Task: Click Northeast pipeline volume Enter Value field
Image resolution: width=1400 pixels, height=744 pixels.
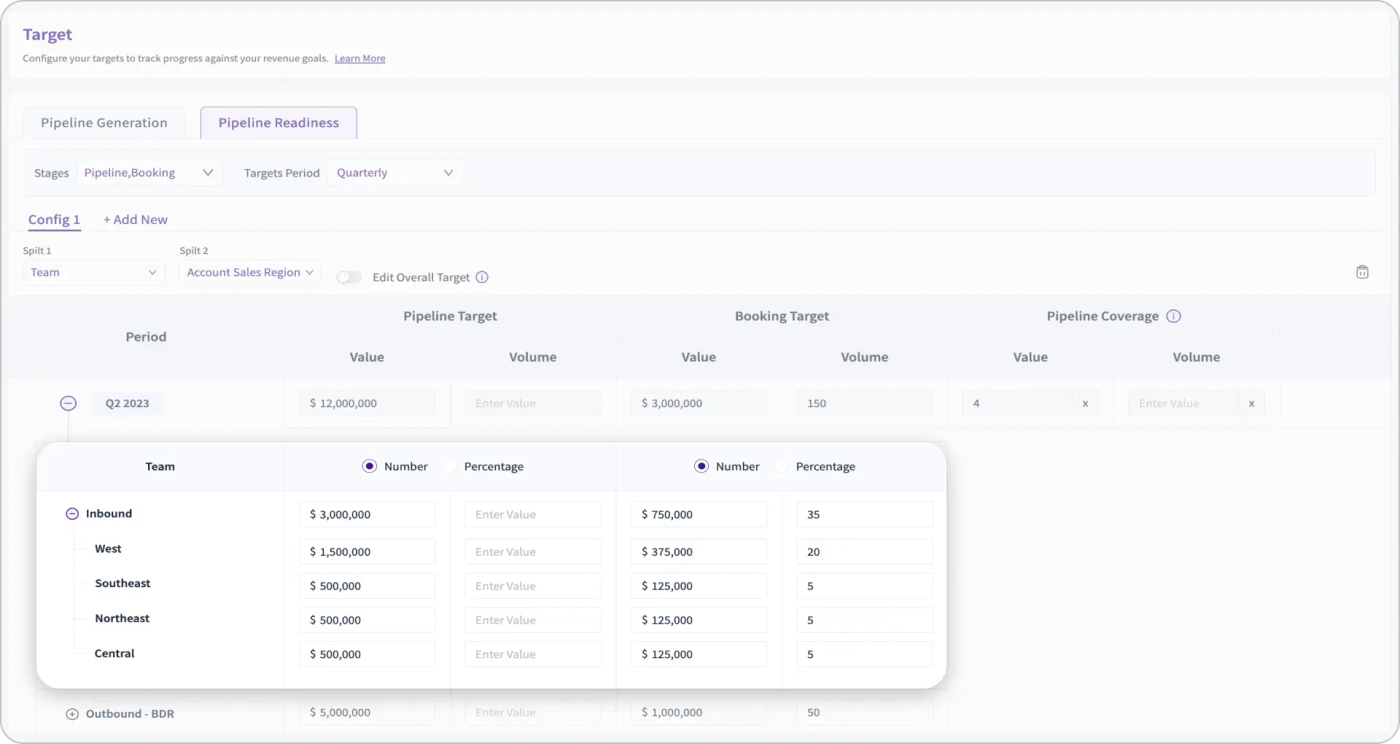Action: click(x=533, y=620)
